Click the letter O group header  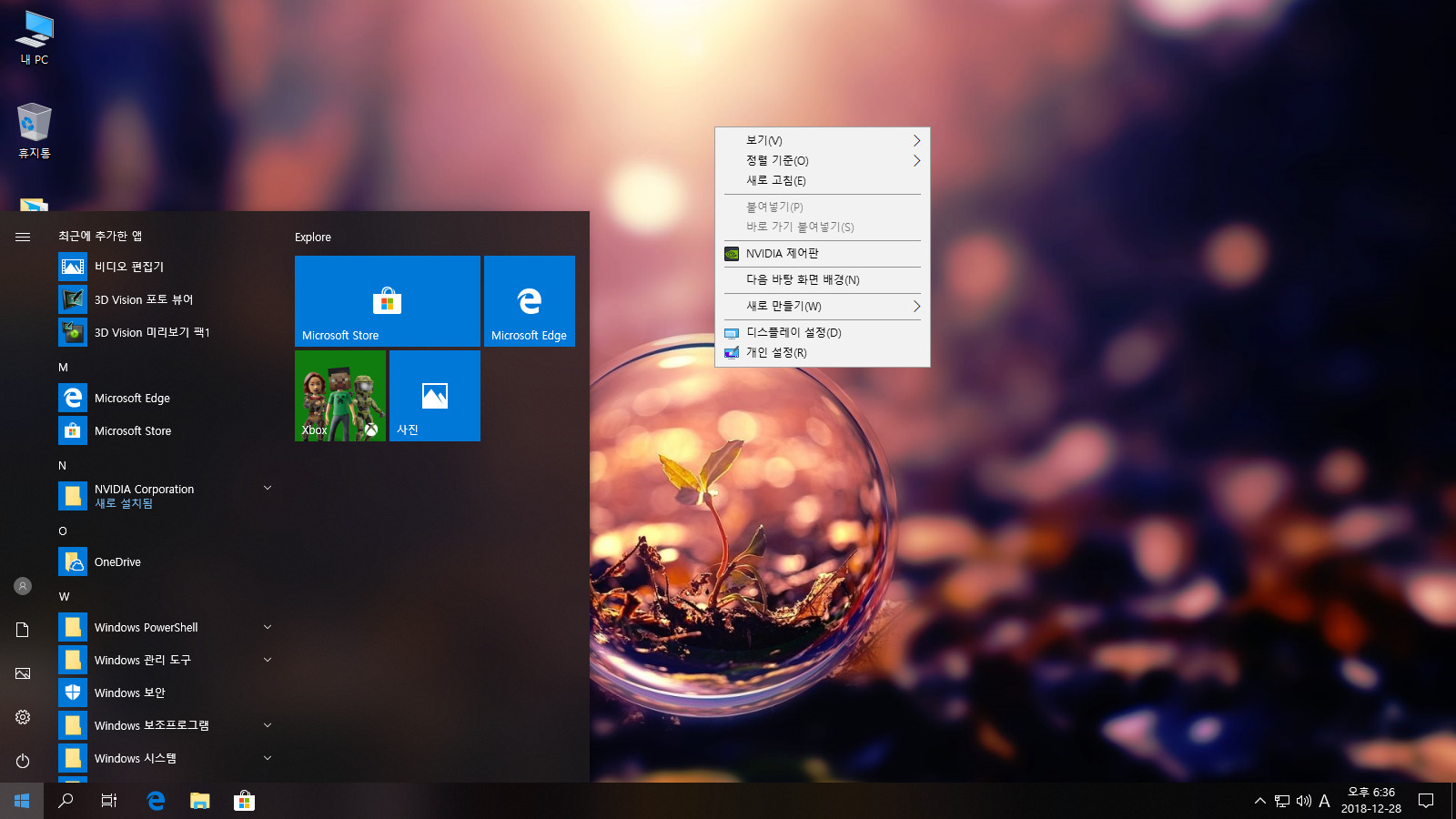point(63,531)
